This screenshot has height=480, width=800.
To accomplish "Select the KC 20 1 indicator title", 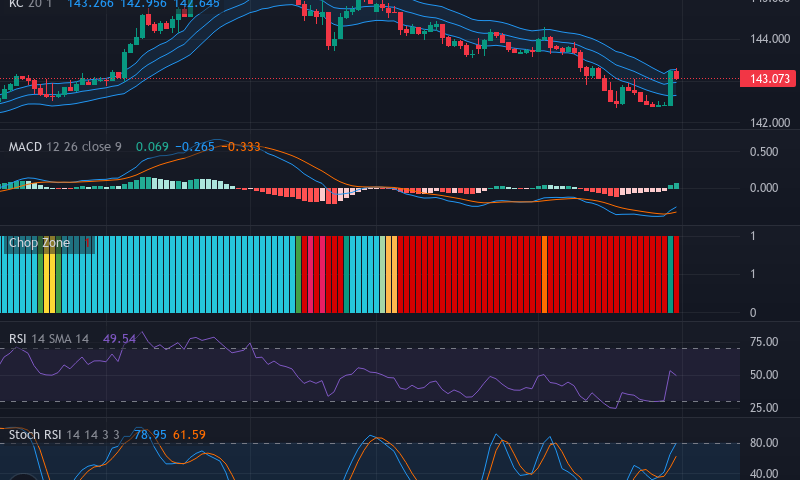I will point(30,4).
